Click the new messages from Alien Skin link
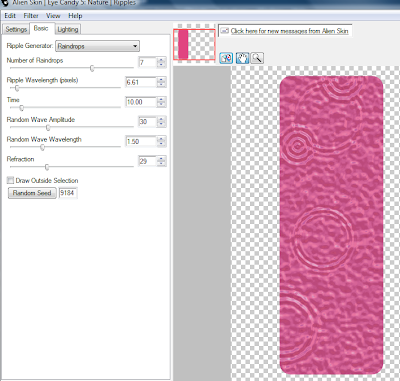 [289, 31]
